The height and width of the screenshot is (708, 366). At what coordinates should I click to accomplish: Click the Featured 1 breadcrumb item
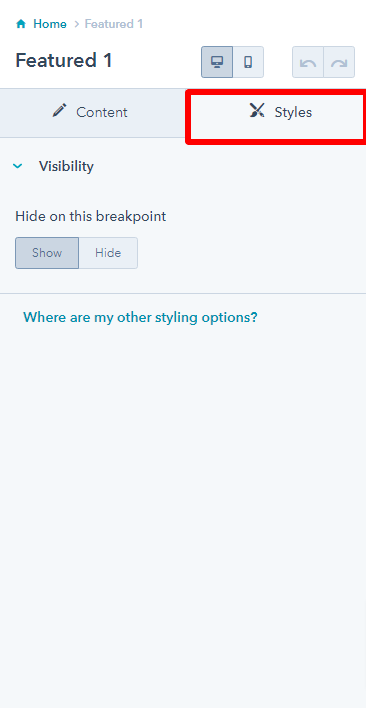tap(114, 24)
